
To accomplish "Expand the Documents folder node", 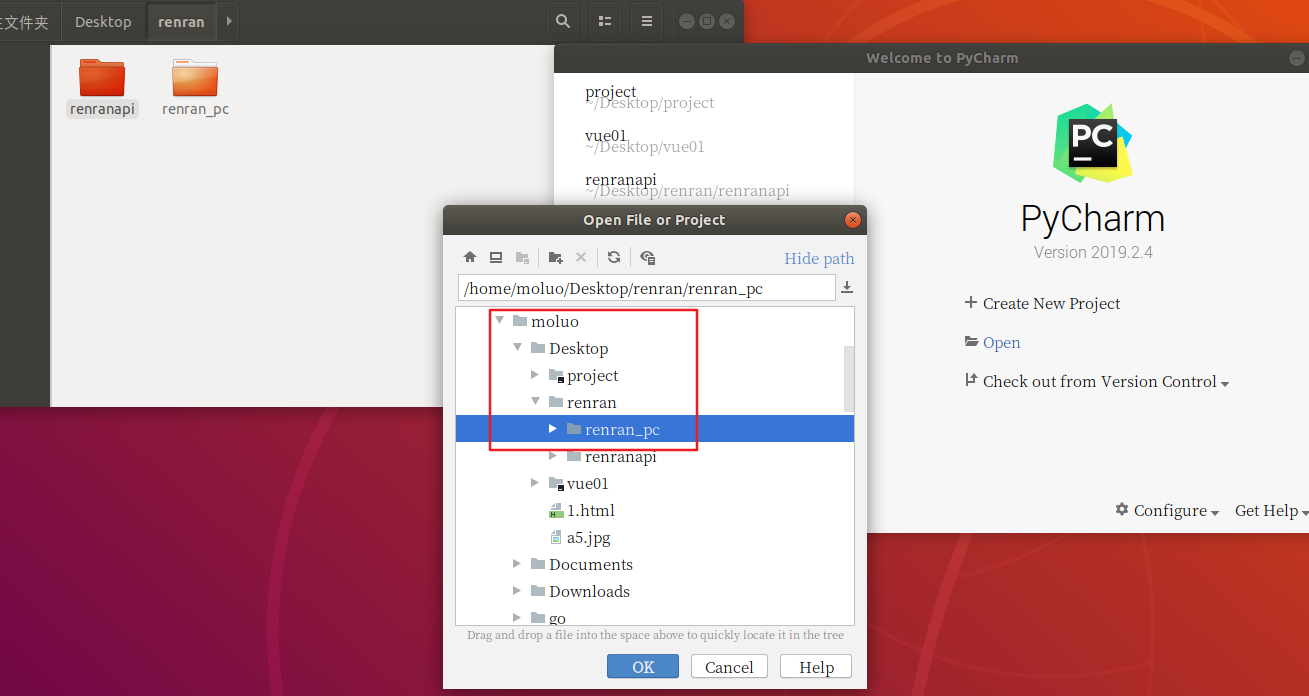I will click(517, 564).
